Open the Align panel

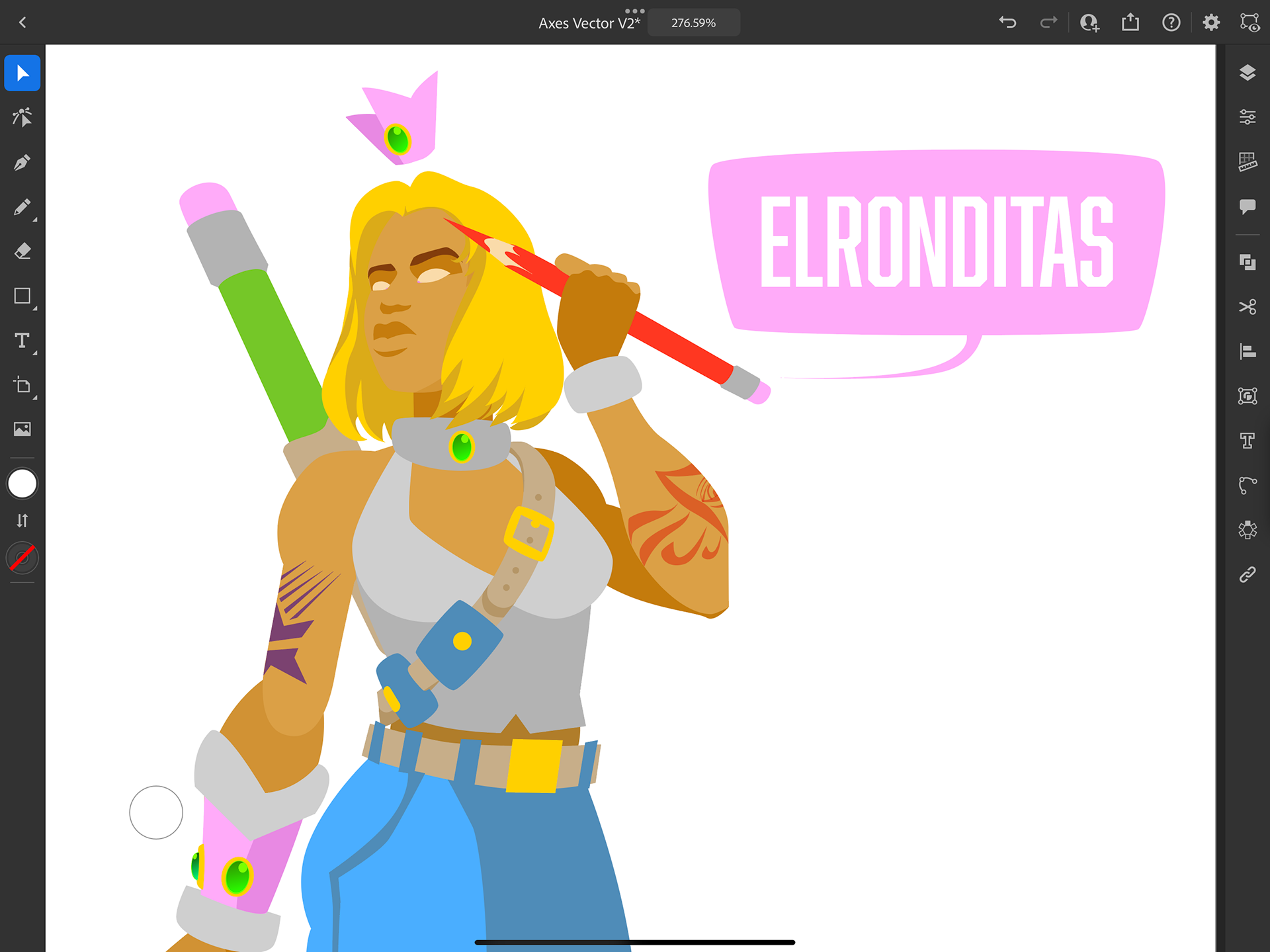coord(1247,351)
